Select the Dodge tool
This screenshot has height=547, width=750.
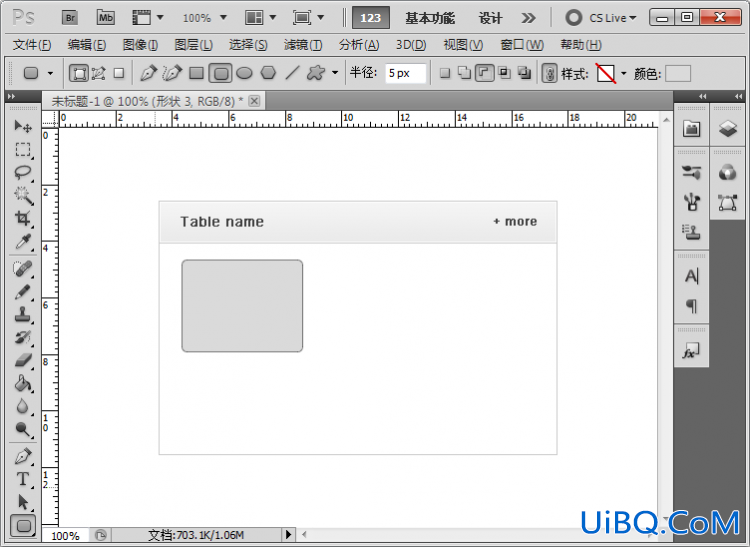(x=22, y=429)
